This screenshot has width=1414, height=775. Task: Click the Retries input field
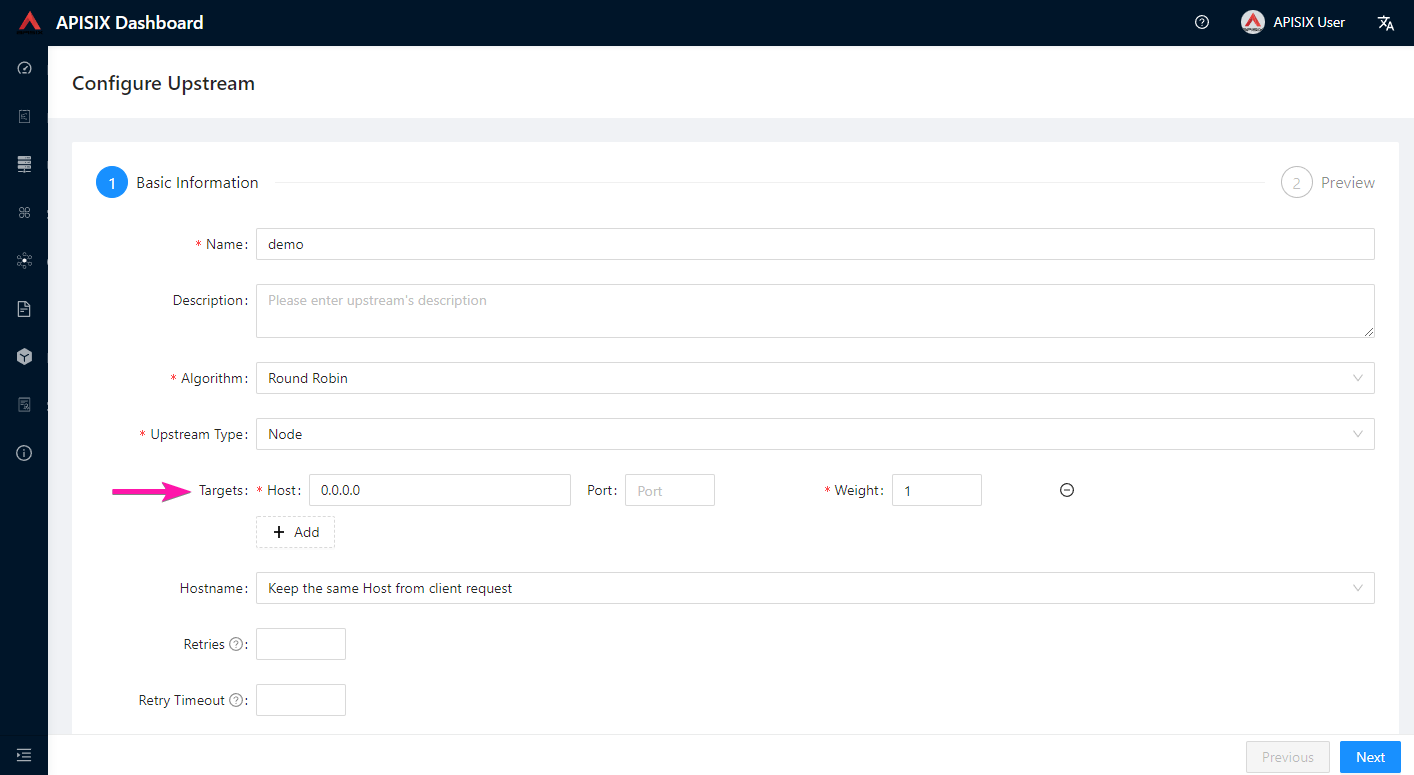301,644
